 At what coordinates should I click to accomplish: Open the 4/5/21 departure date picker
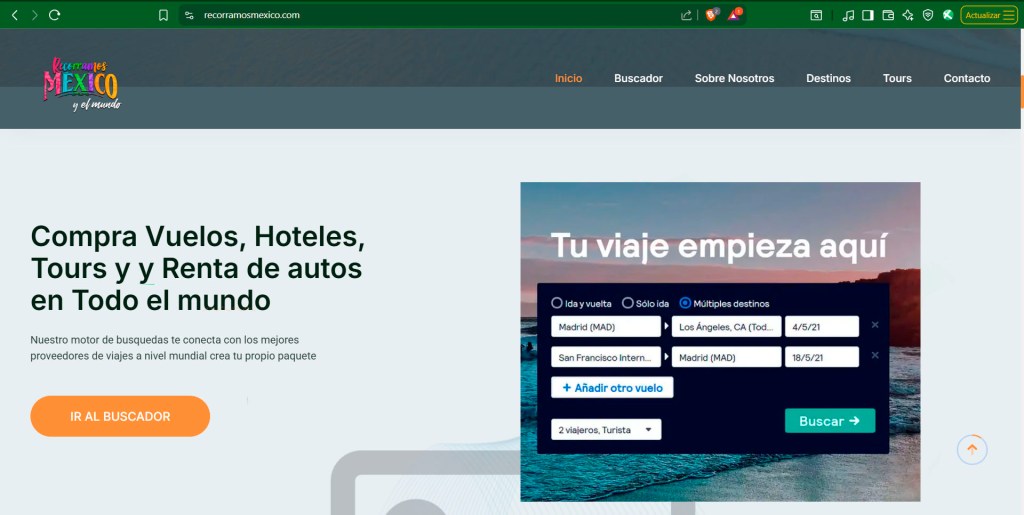[821, 327]
